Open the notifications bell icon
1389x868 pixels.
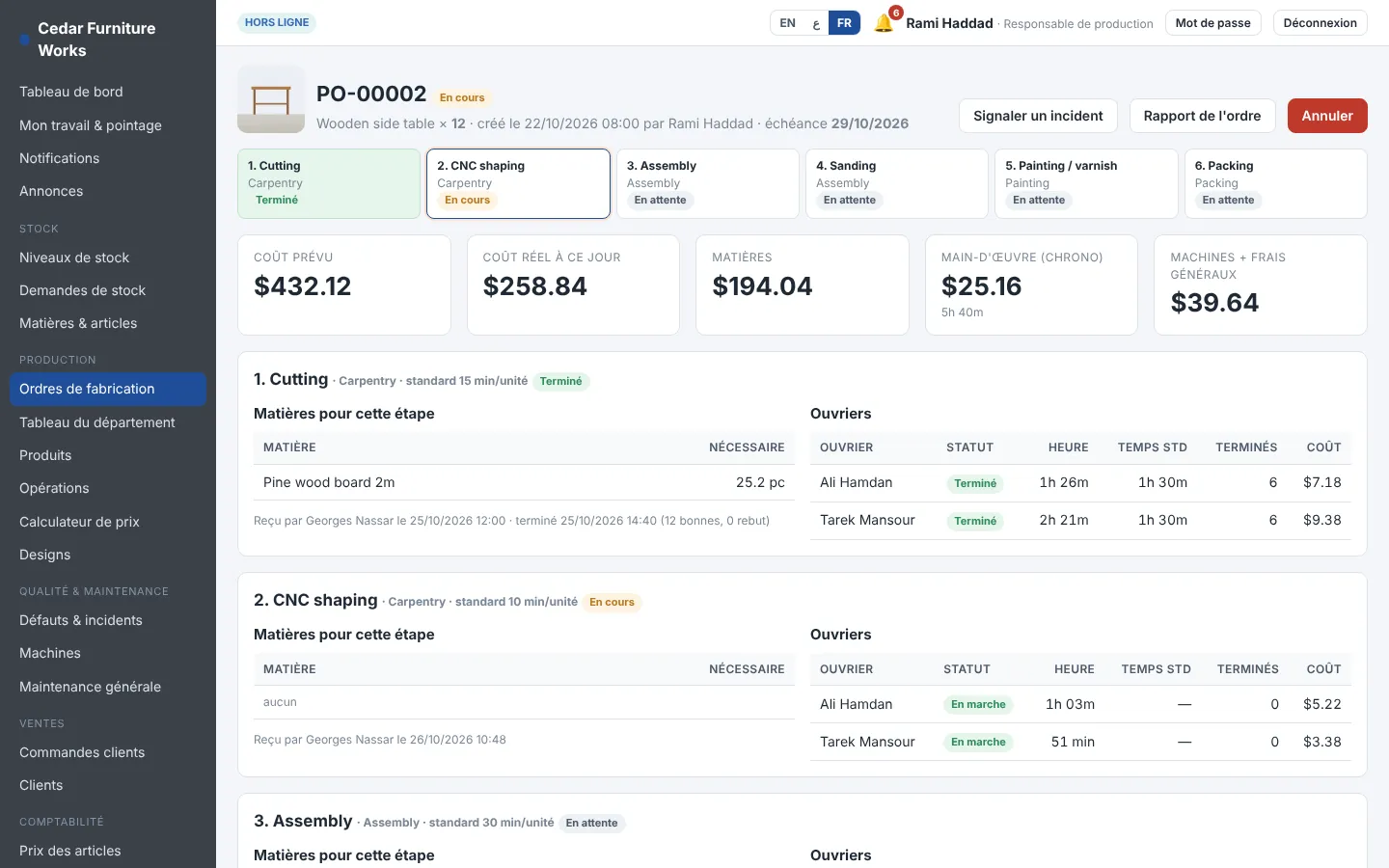click(x=884, y=23)
